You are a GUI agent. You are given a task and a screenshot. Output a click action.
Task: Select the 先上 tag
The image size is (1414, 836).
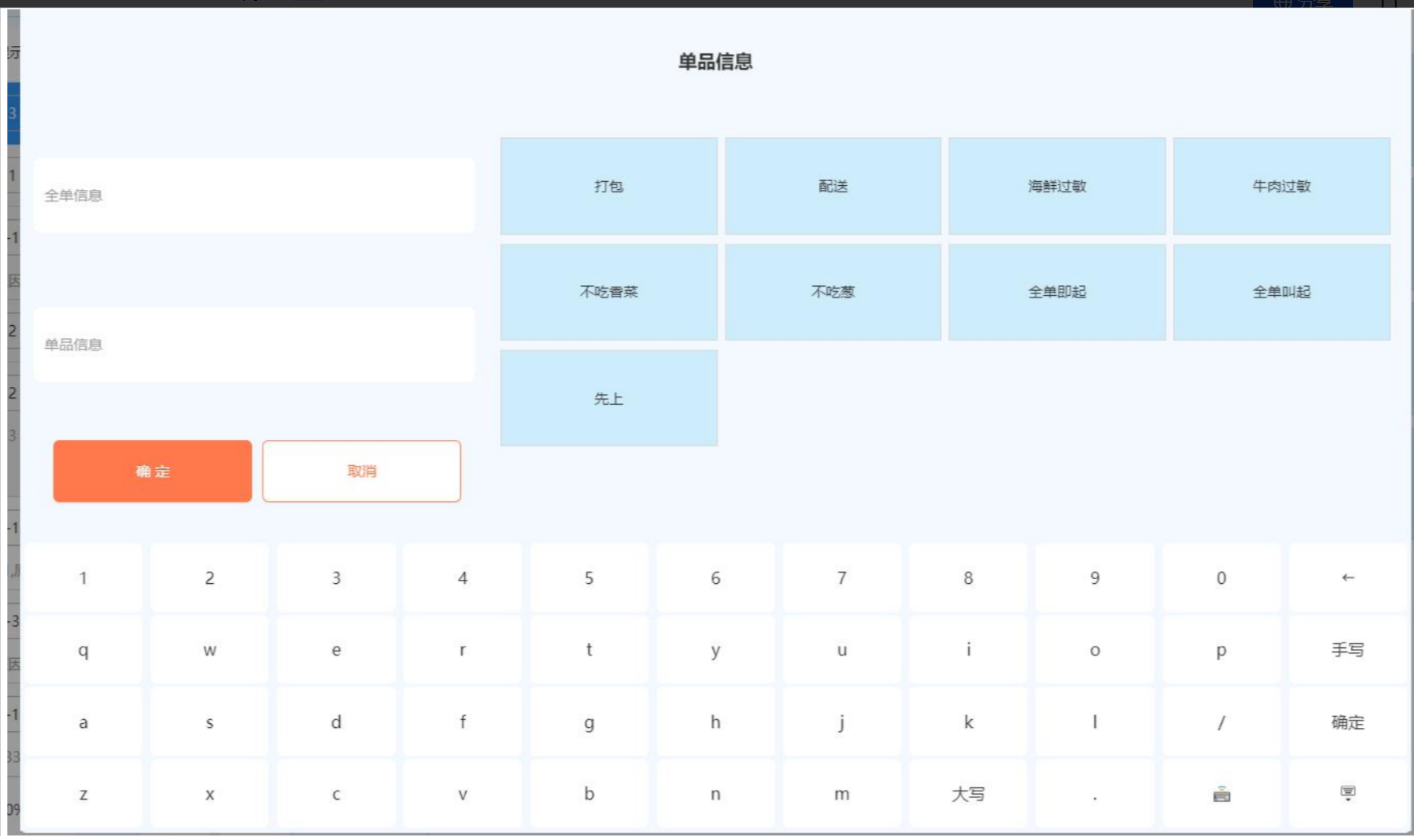point(608,399)
